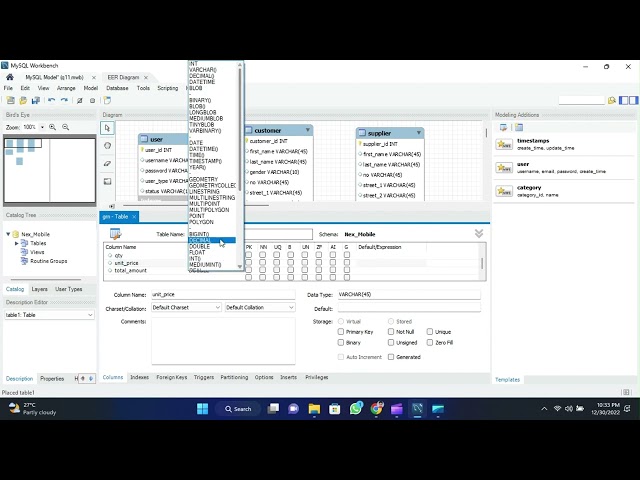This screenshot has width=640, height=480.
Task: Open the Zoom percentage dropdown
Action: tap(42, 127)
